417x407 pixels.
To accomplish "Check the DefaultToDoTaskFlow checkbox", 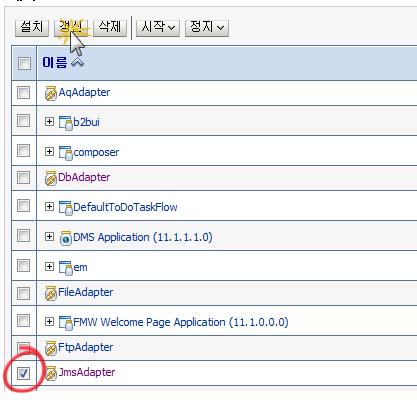I will click(24, 206).
